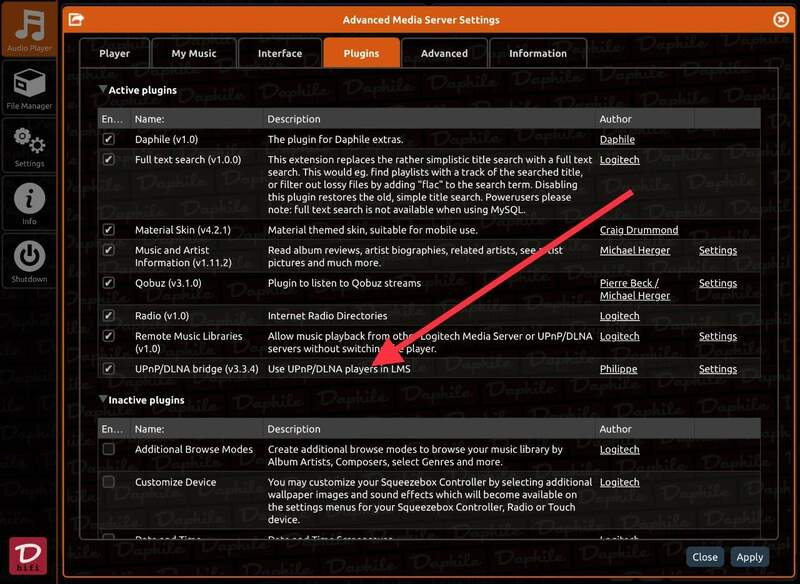The image size is (800, 584).
Task: Open the File Manager icon
Action: click(29, 88)
